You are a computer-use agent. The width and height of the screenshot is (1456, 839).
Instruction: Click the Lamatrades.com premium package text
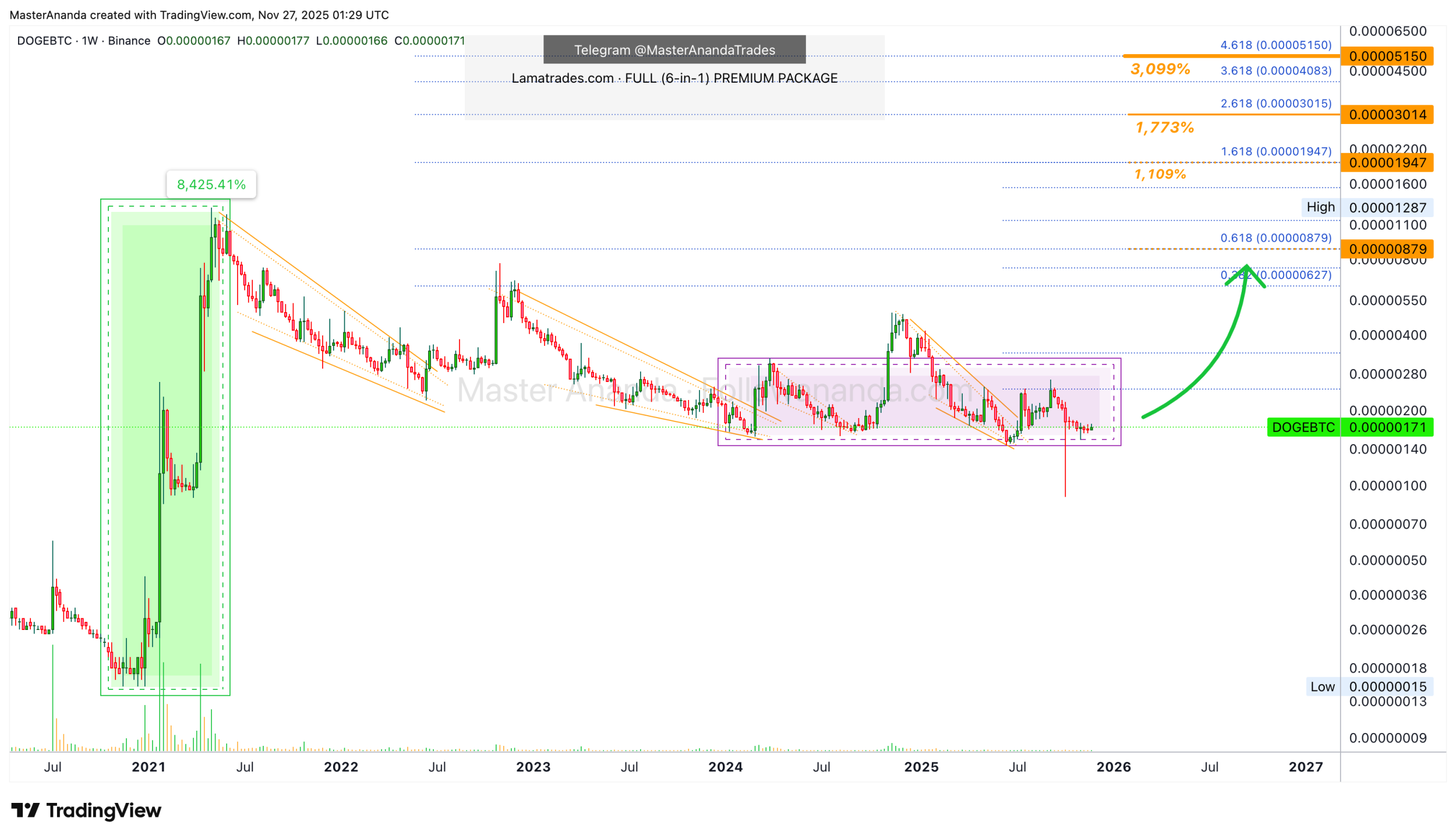coord(674,78)
